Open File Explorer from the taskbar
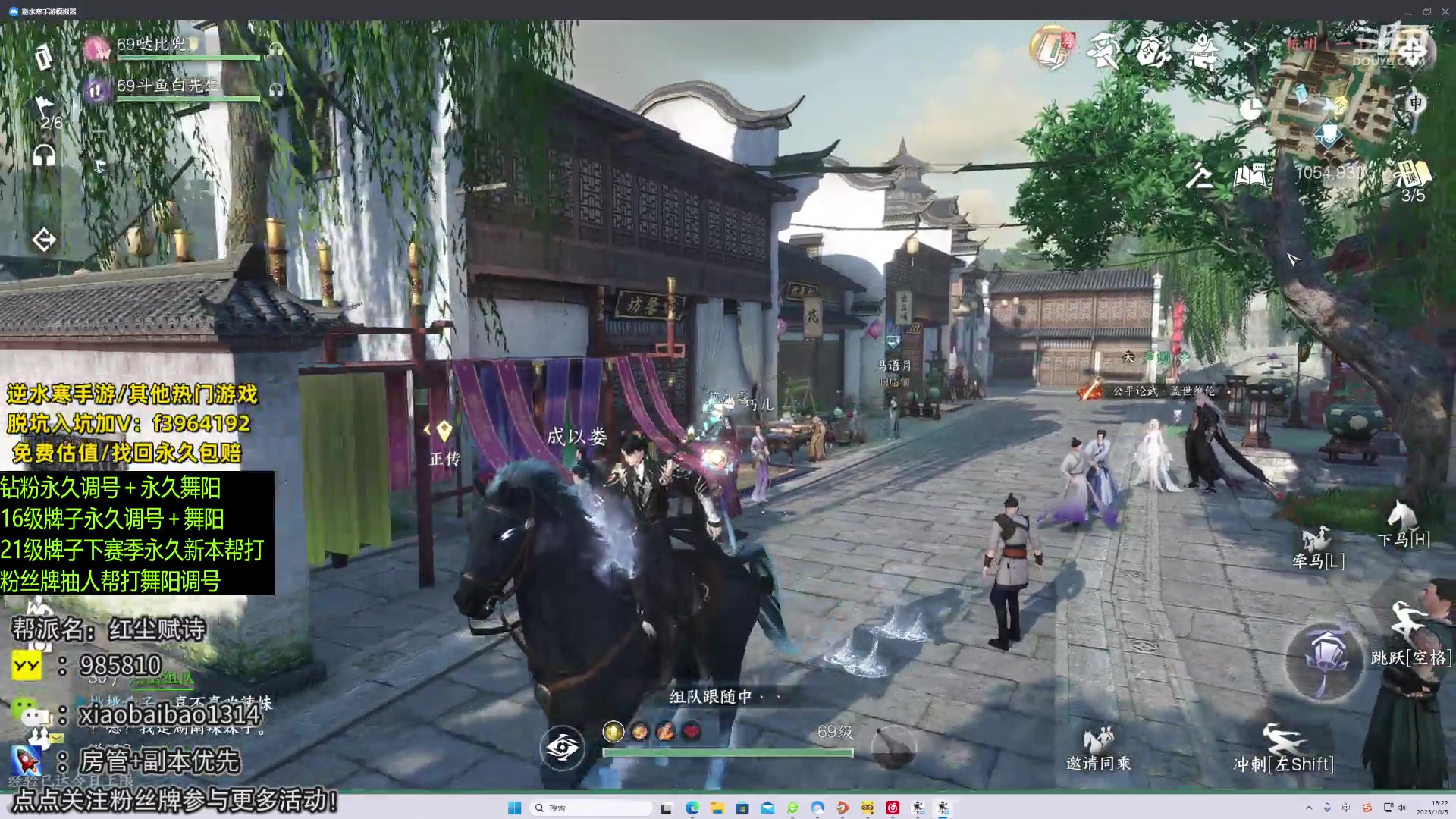This screenshot has height=819, width=1456. (717, 808)
